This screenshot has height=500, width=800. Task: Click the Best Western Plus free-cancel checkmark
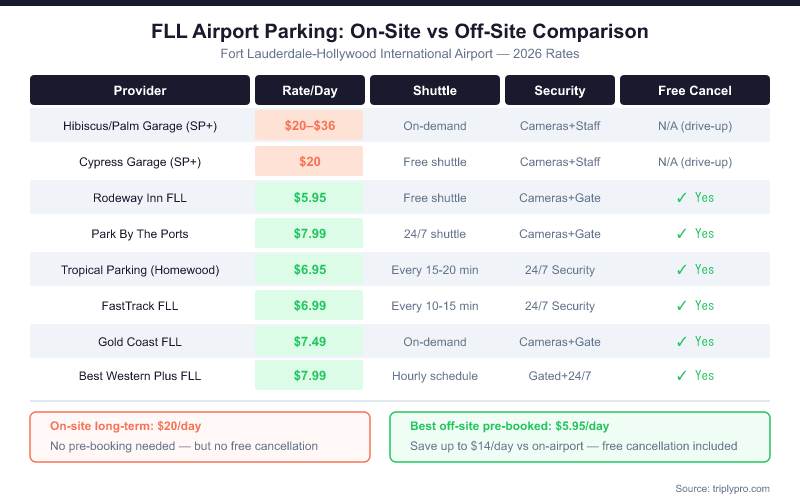[x=681, y=376]
